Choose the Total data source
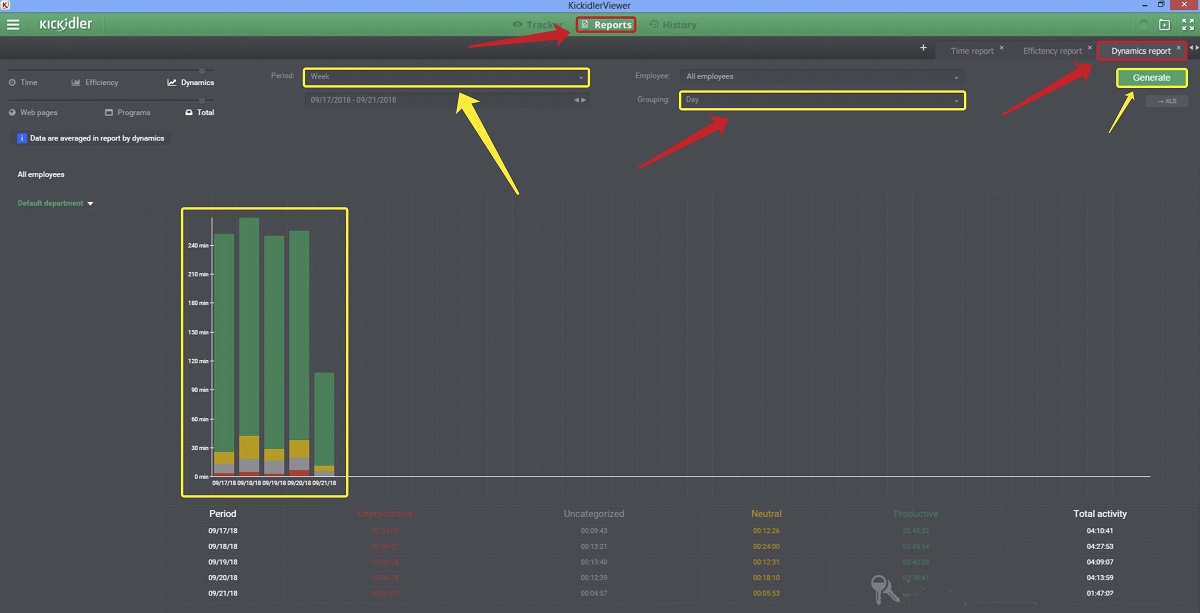This screenshot has width=1200, height=613. tap(200, 113)
